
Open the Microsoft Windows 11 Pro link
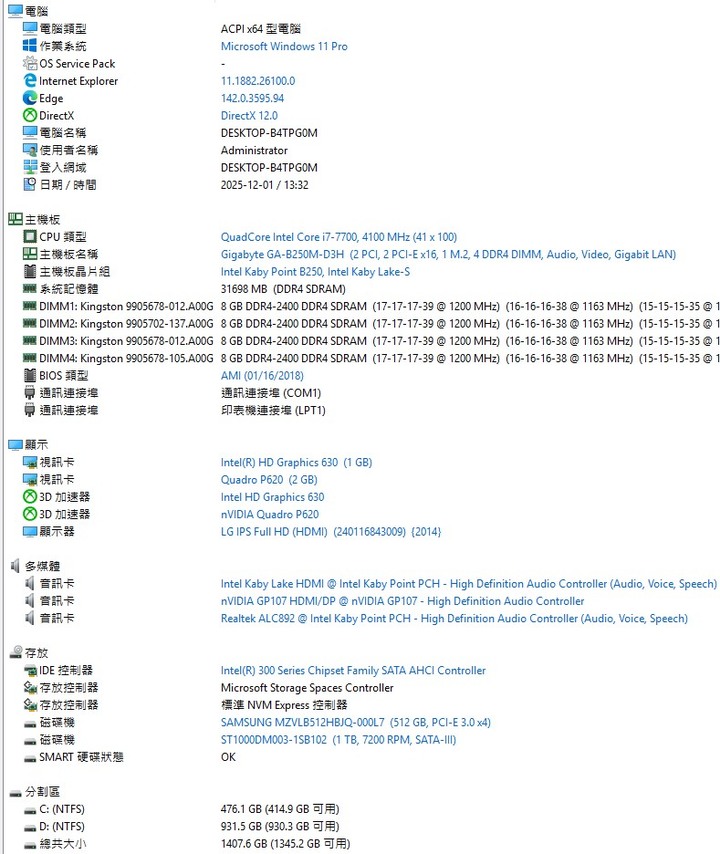click(284, 46)
